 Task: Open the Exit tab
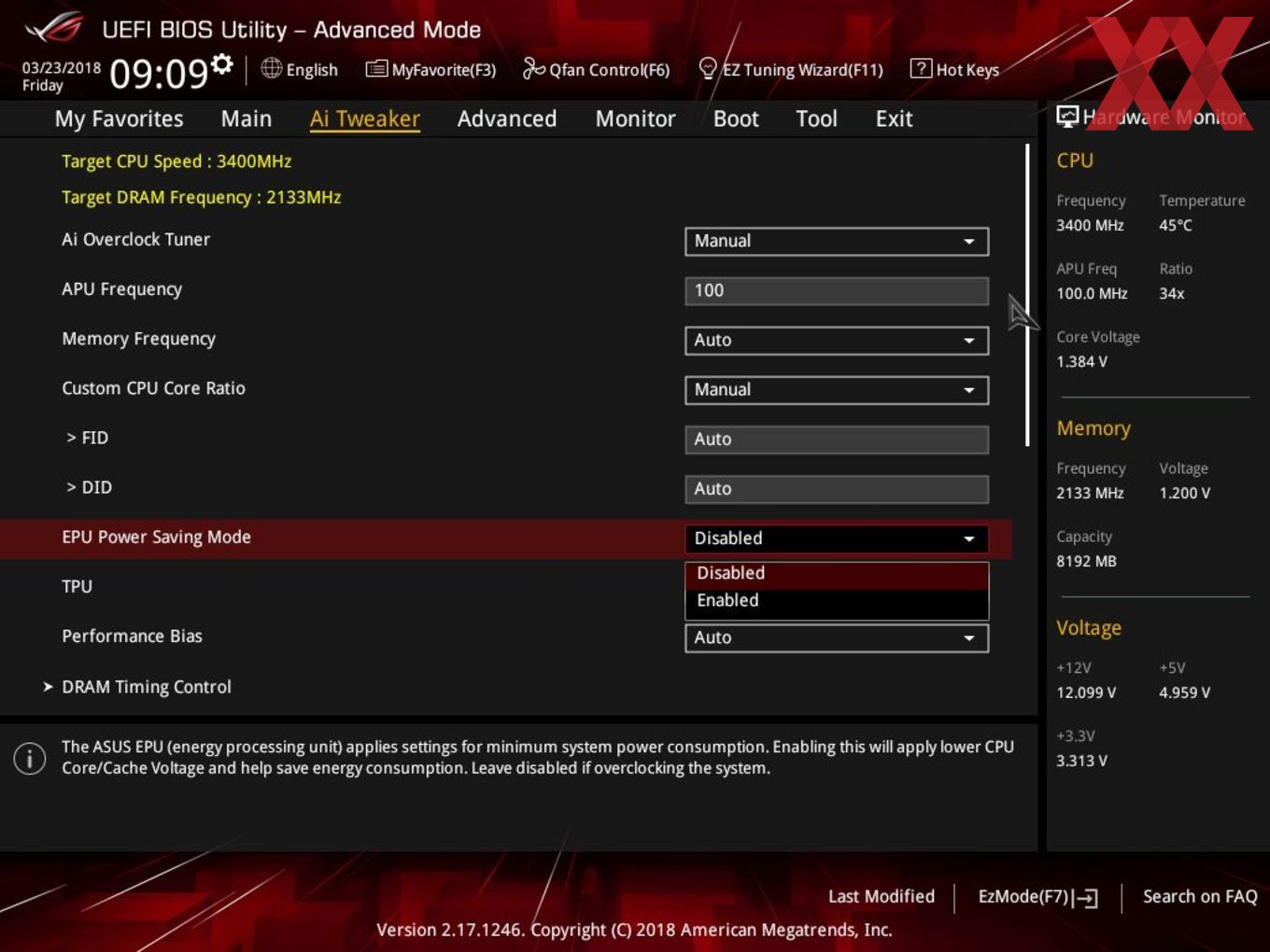click(x=894, y=119)
